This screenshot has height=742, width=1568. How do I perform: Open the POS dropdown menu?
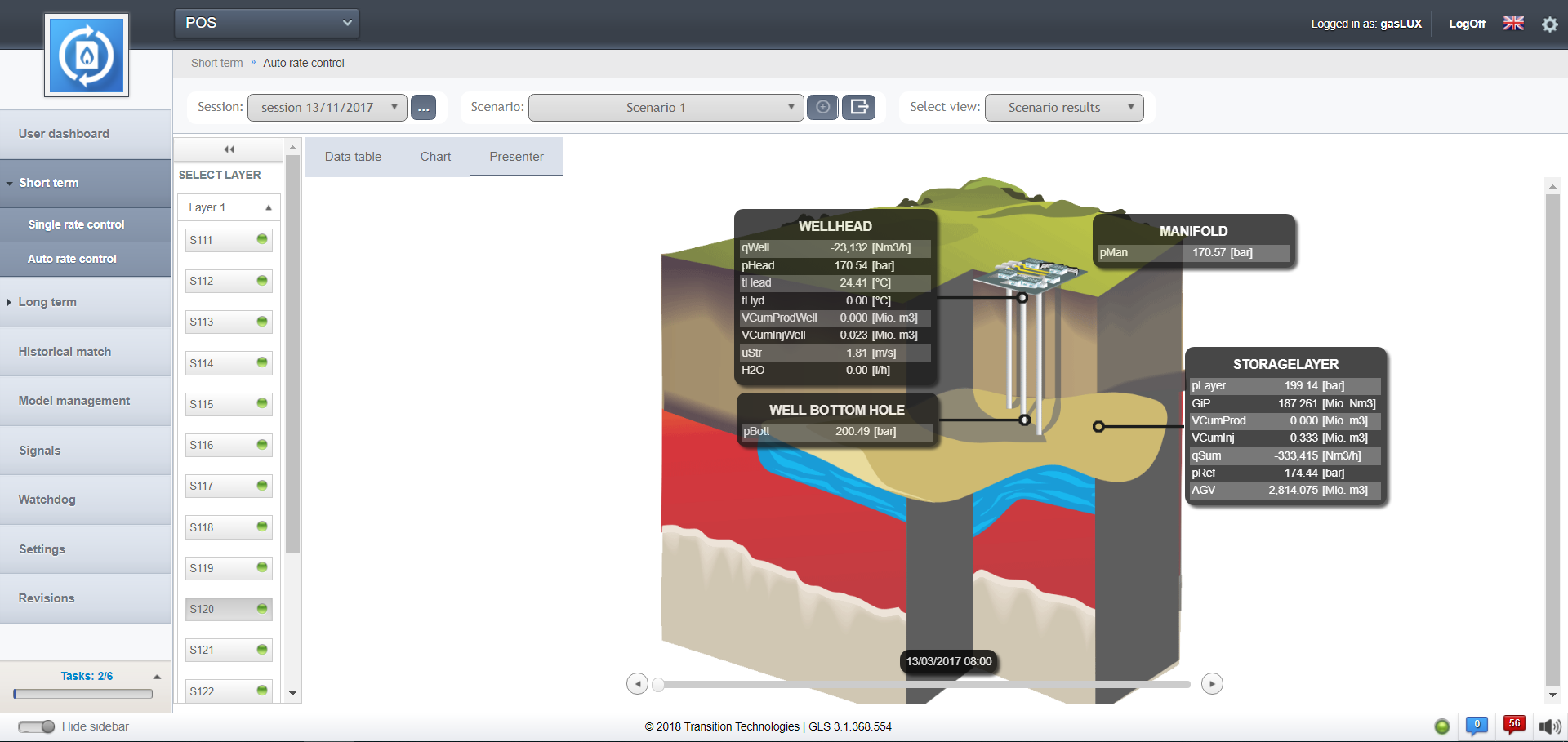point(267,23)
